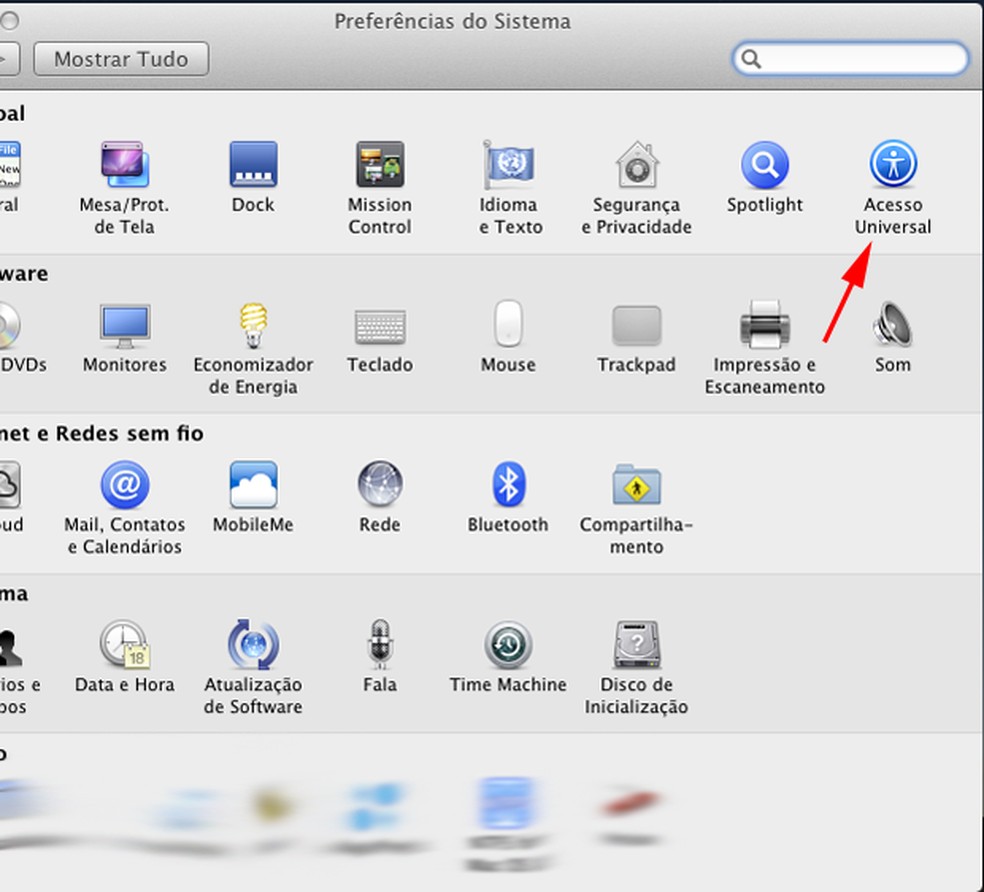Click the search field in toolbar

coord(850,59)
